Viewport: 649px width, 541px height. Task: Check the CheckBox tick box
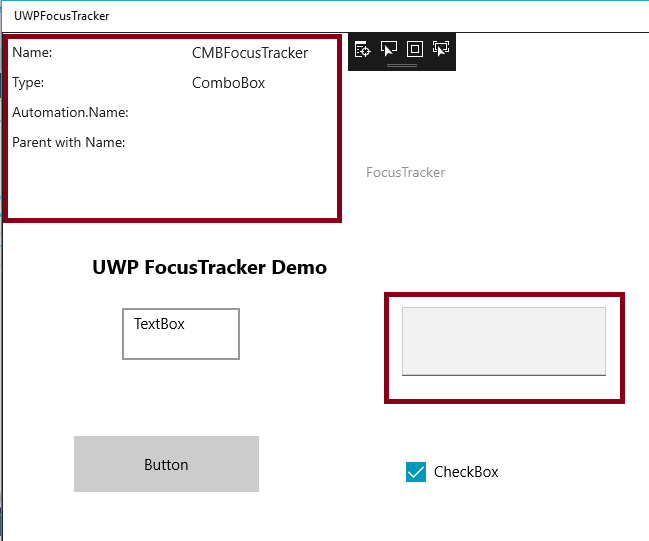(x=416, y=472)
